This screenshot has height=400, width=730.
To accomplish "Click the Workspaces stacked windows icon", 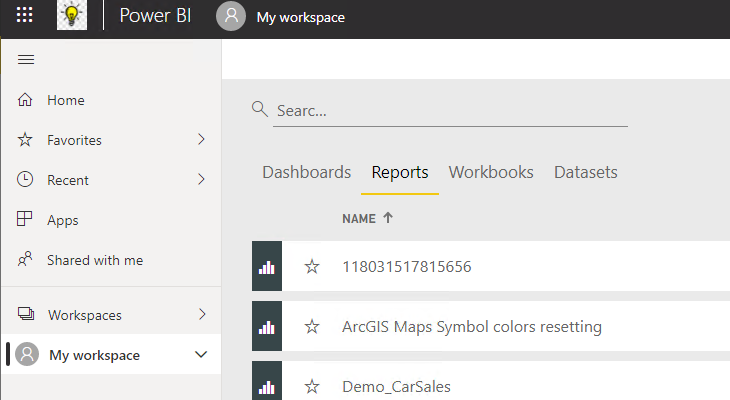I will [x=26, y=314].
